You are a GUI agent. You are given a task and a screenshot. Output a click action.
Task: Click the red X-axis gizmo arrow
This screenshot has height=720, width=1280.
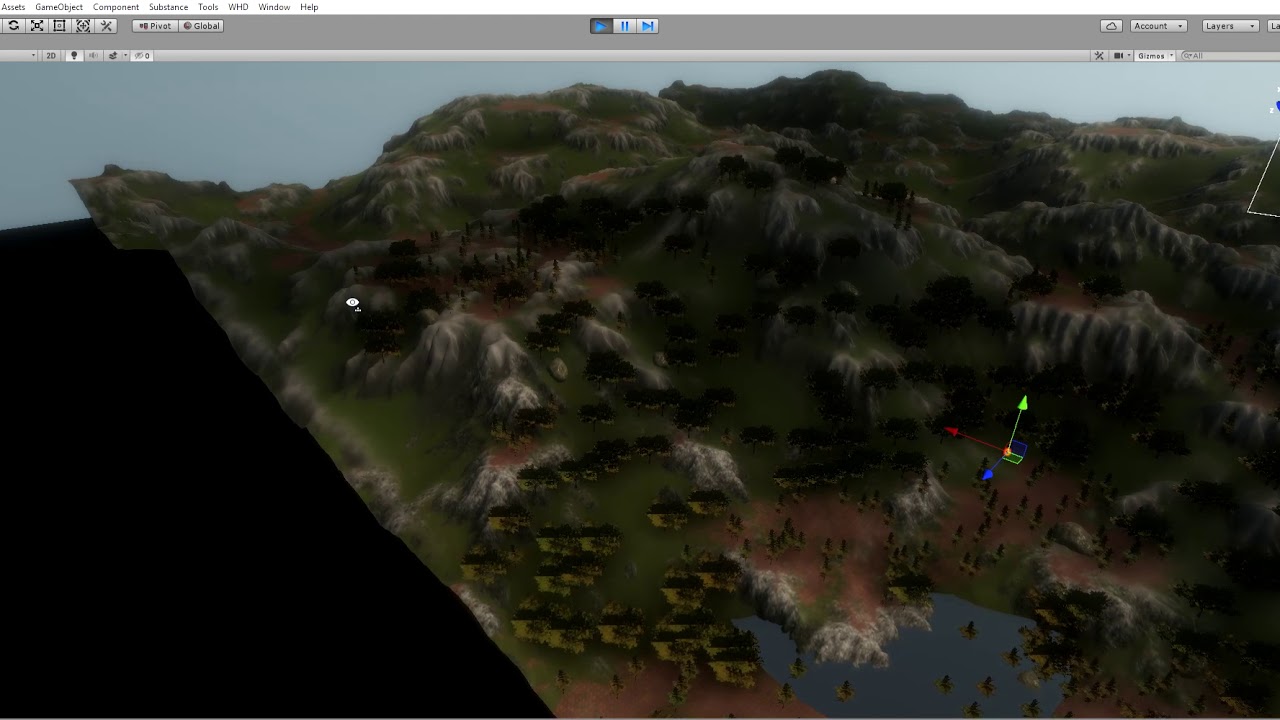click(x=953, y=432)
